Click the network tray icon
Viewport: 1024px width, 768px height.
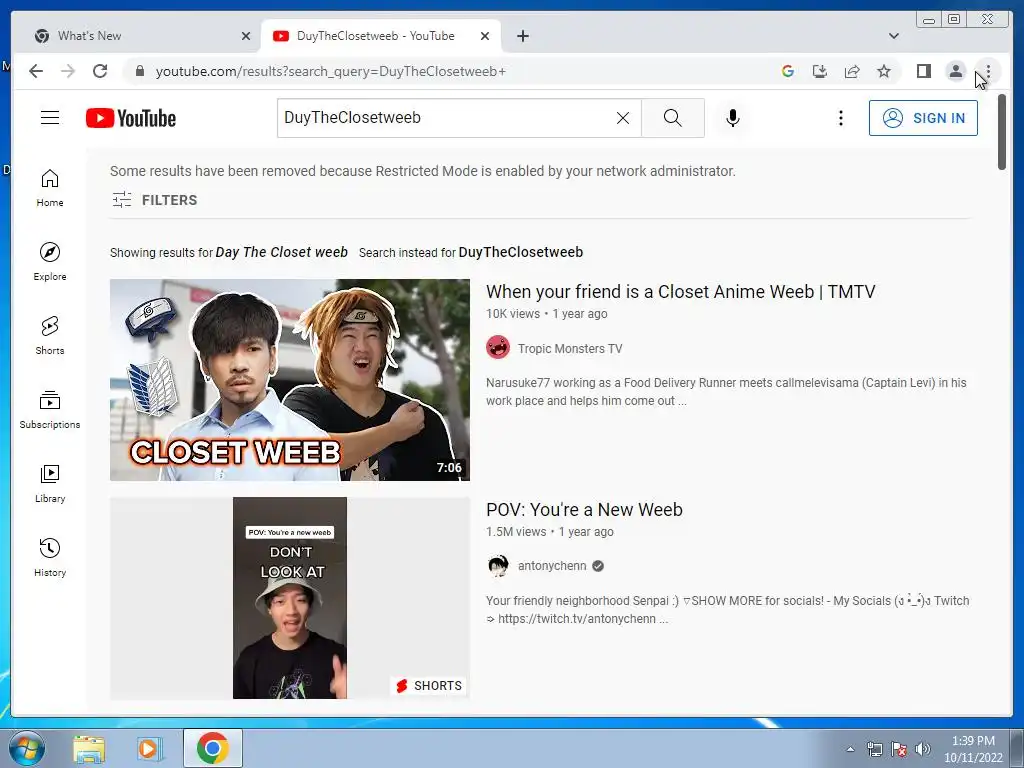point(874,749)
